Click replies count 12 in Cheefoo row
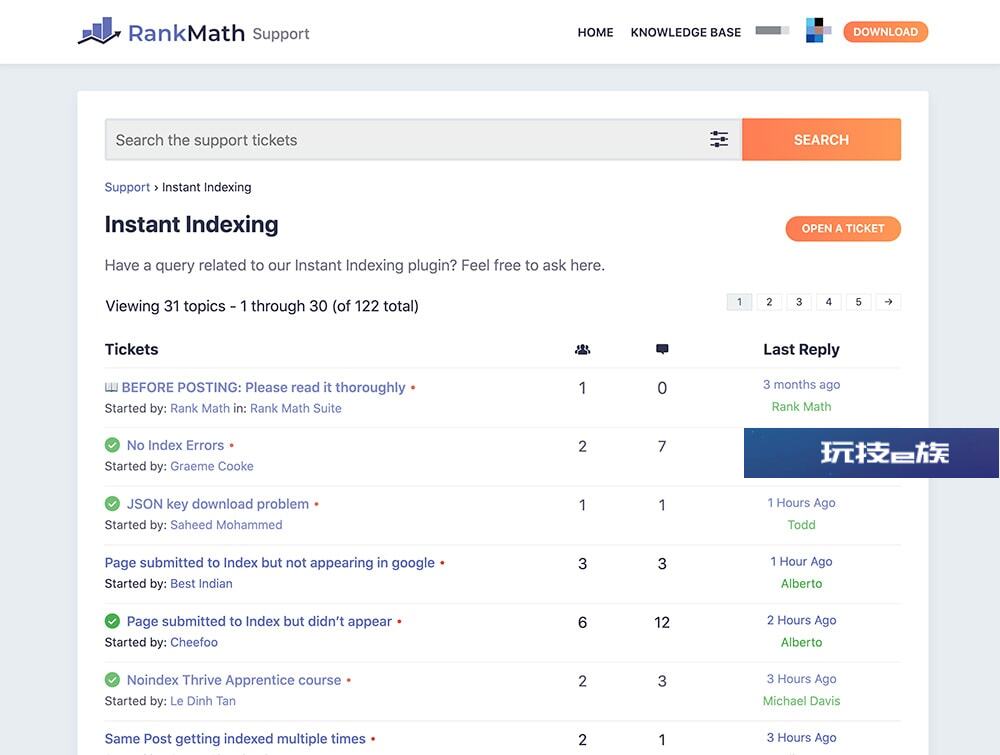 662,622
